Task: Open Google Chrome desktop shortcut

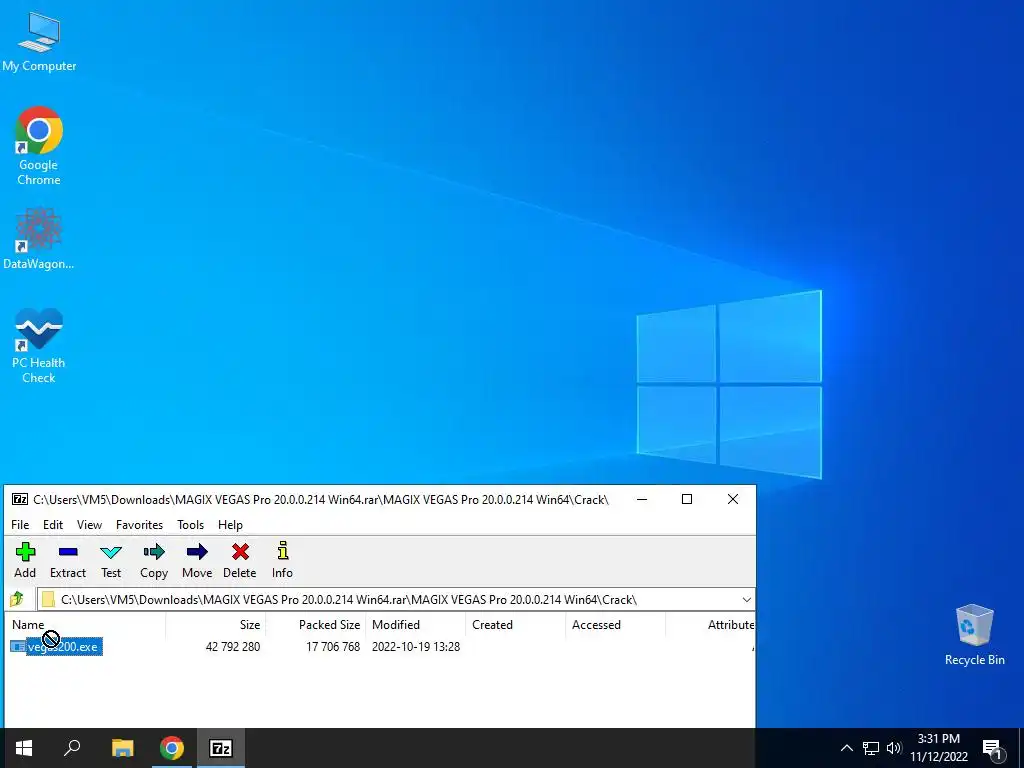Action: pyautogui.click(x=39, y=146)
